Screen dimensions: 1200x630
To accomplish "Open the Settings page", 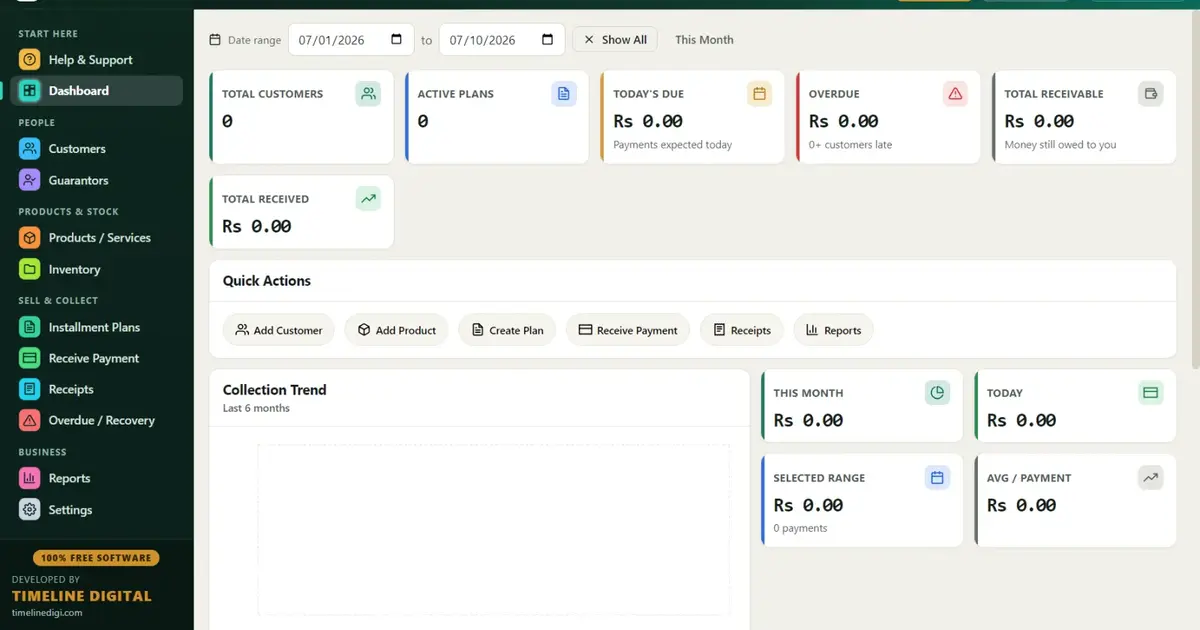I will tap(96, 510).
